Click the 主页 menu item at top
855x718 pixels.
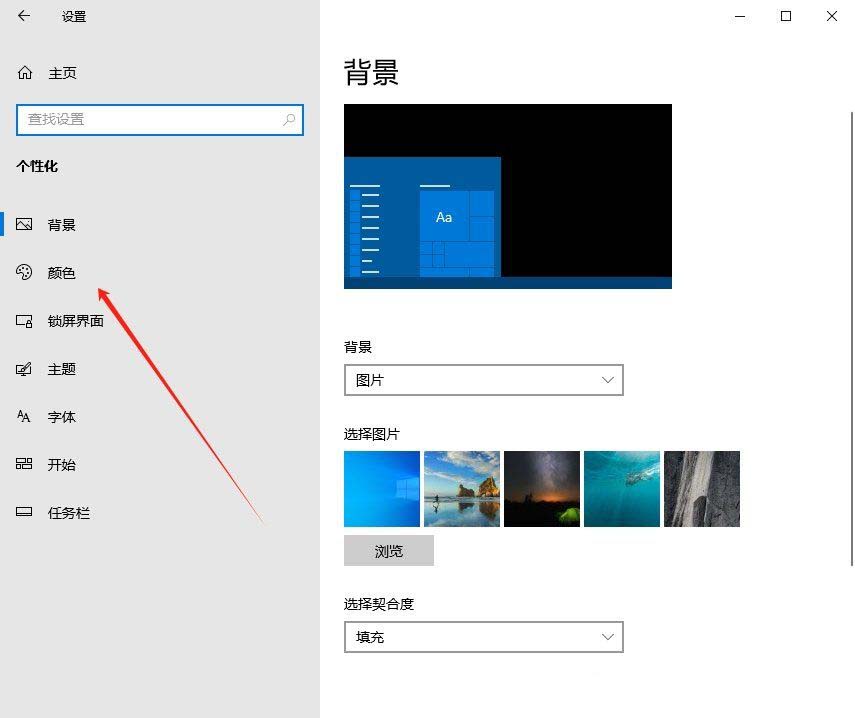click(x=62, y=72)
